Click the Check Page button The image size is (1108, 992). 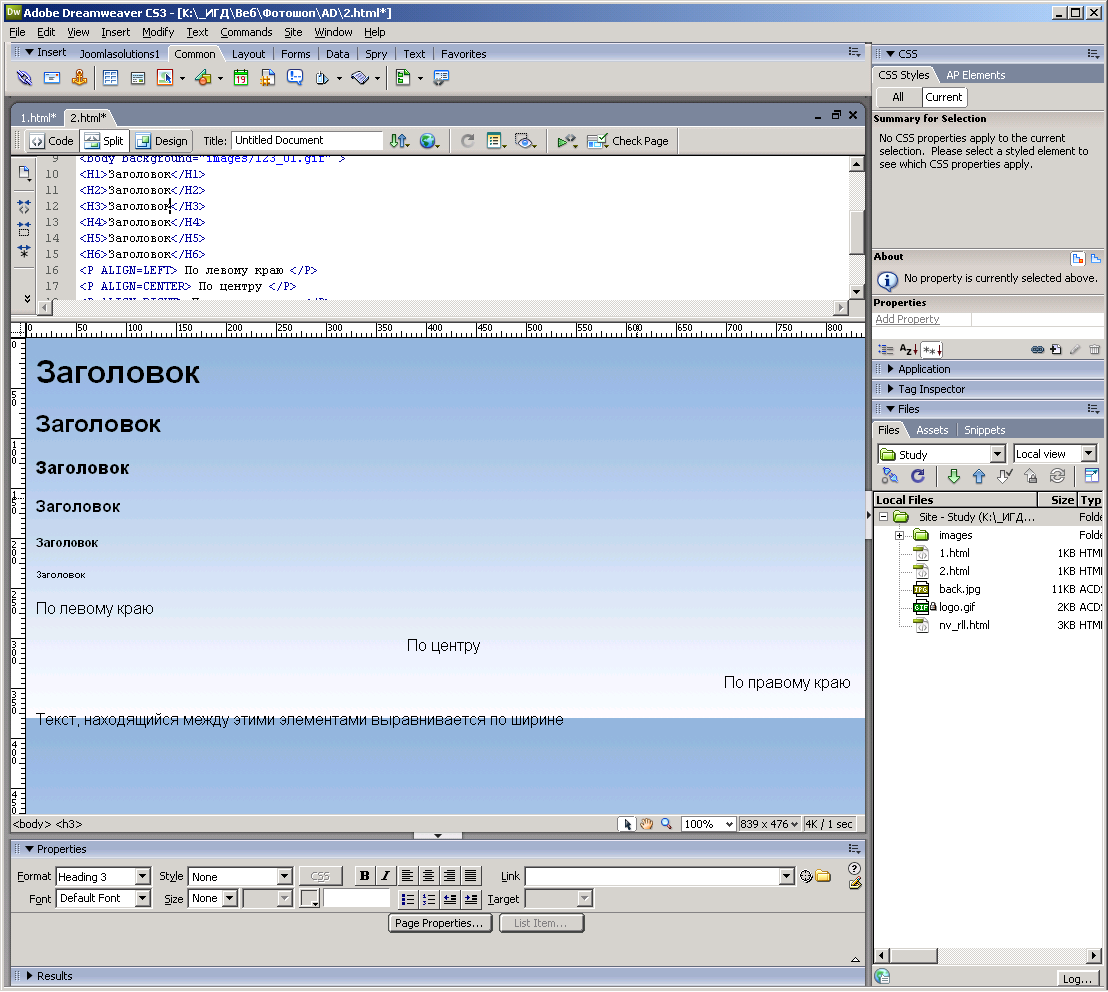coord(627,141)
